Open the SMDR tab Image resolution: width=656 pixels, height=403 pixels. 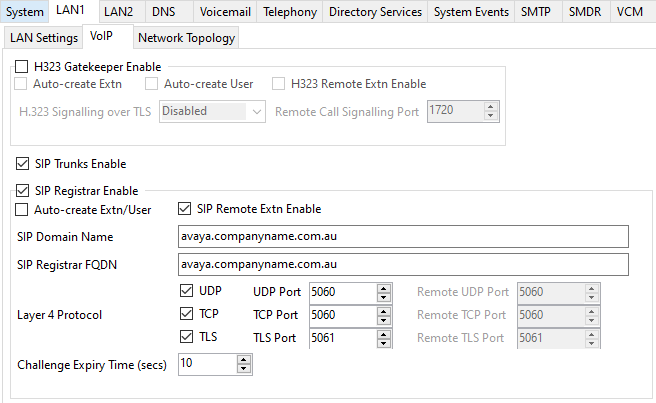(585, 12)
